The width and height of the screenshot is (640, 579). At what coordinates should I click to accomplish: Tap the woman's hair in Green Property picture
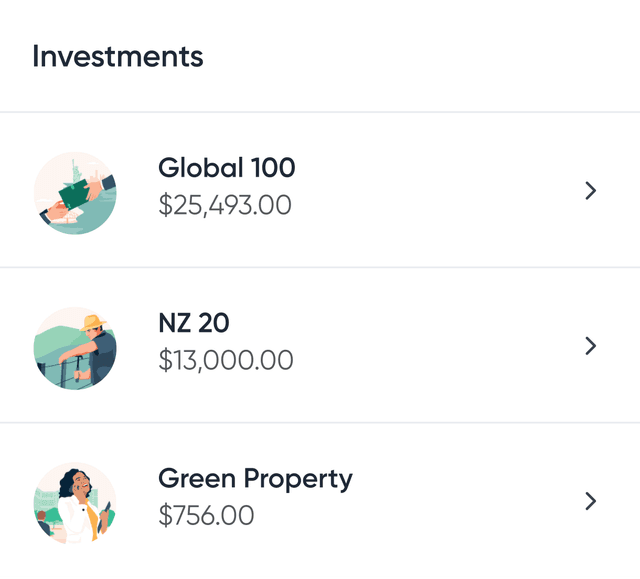(68, 482)
